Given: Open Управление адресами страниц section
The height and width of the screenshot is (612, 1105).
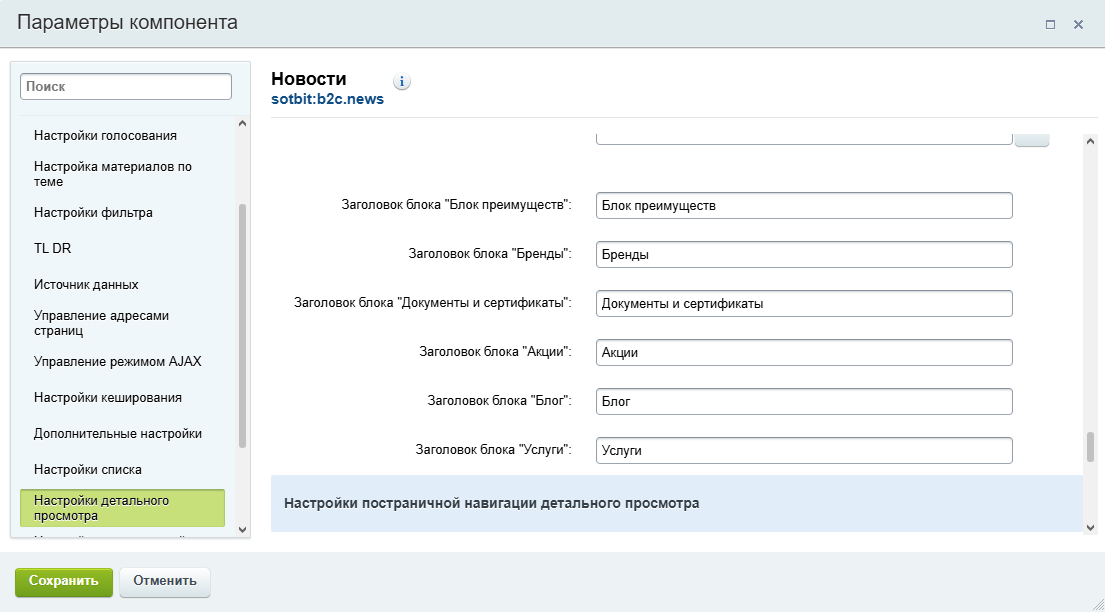Looking at the screenshot, I should click(101, 323).
